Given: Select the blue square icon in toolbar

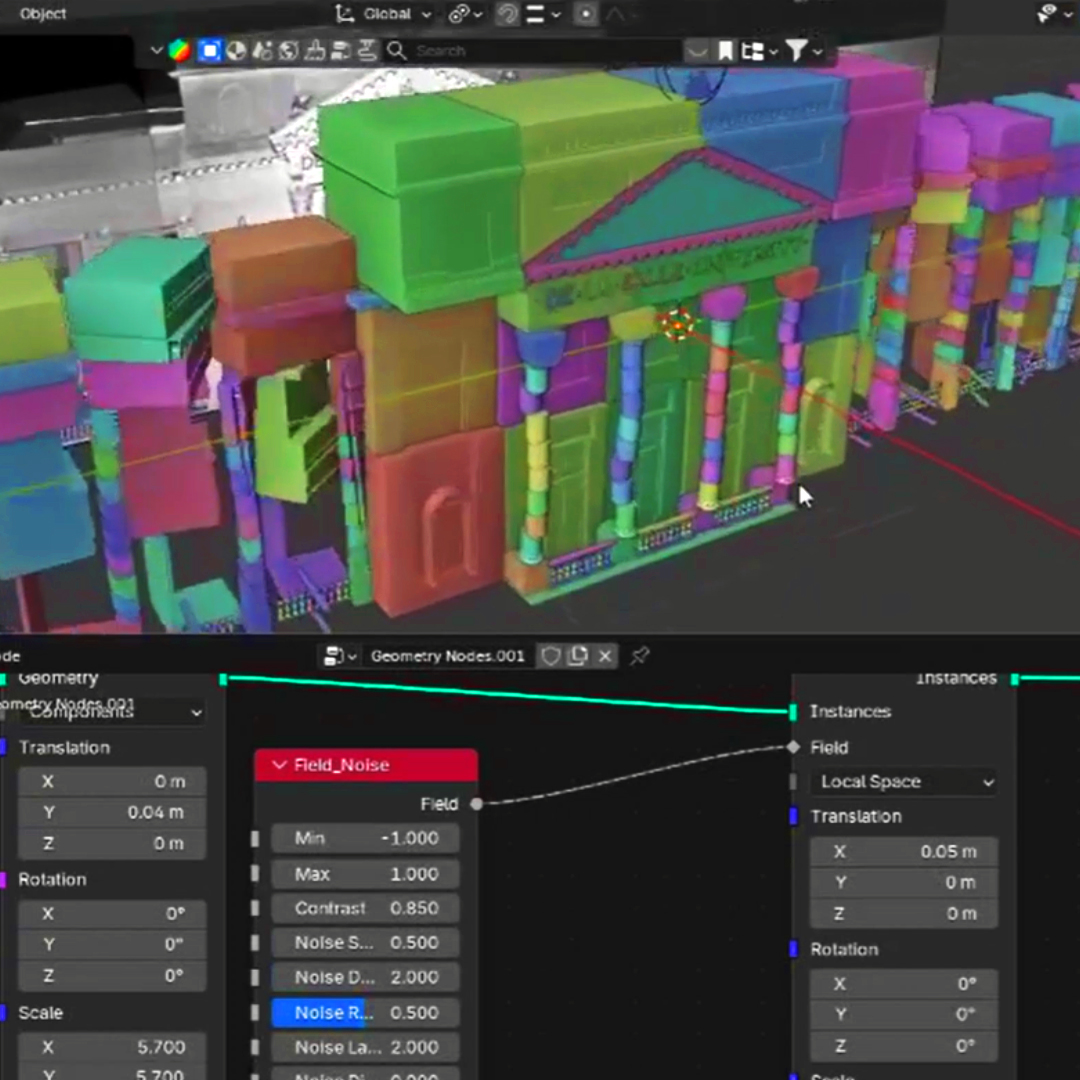Looking at the screenshot, I should (x=209, y=50).
